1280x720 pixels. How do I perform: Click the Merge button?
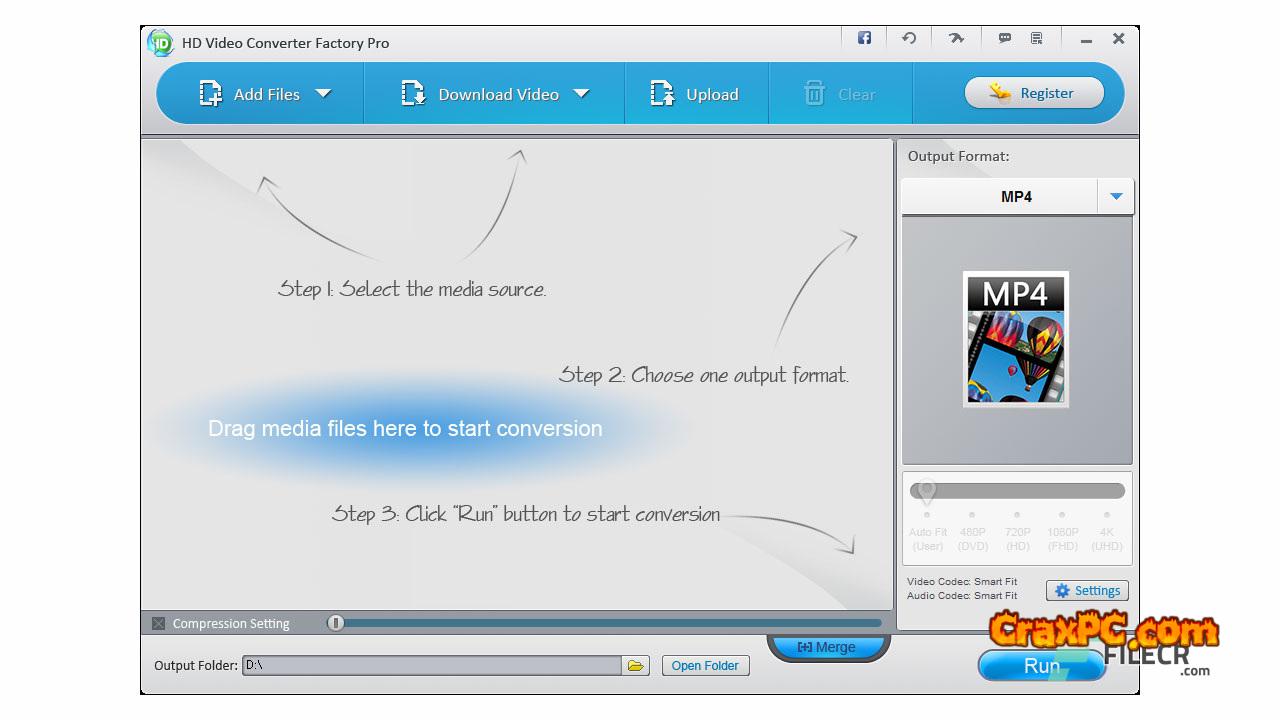826,647
